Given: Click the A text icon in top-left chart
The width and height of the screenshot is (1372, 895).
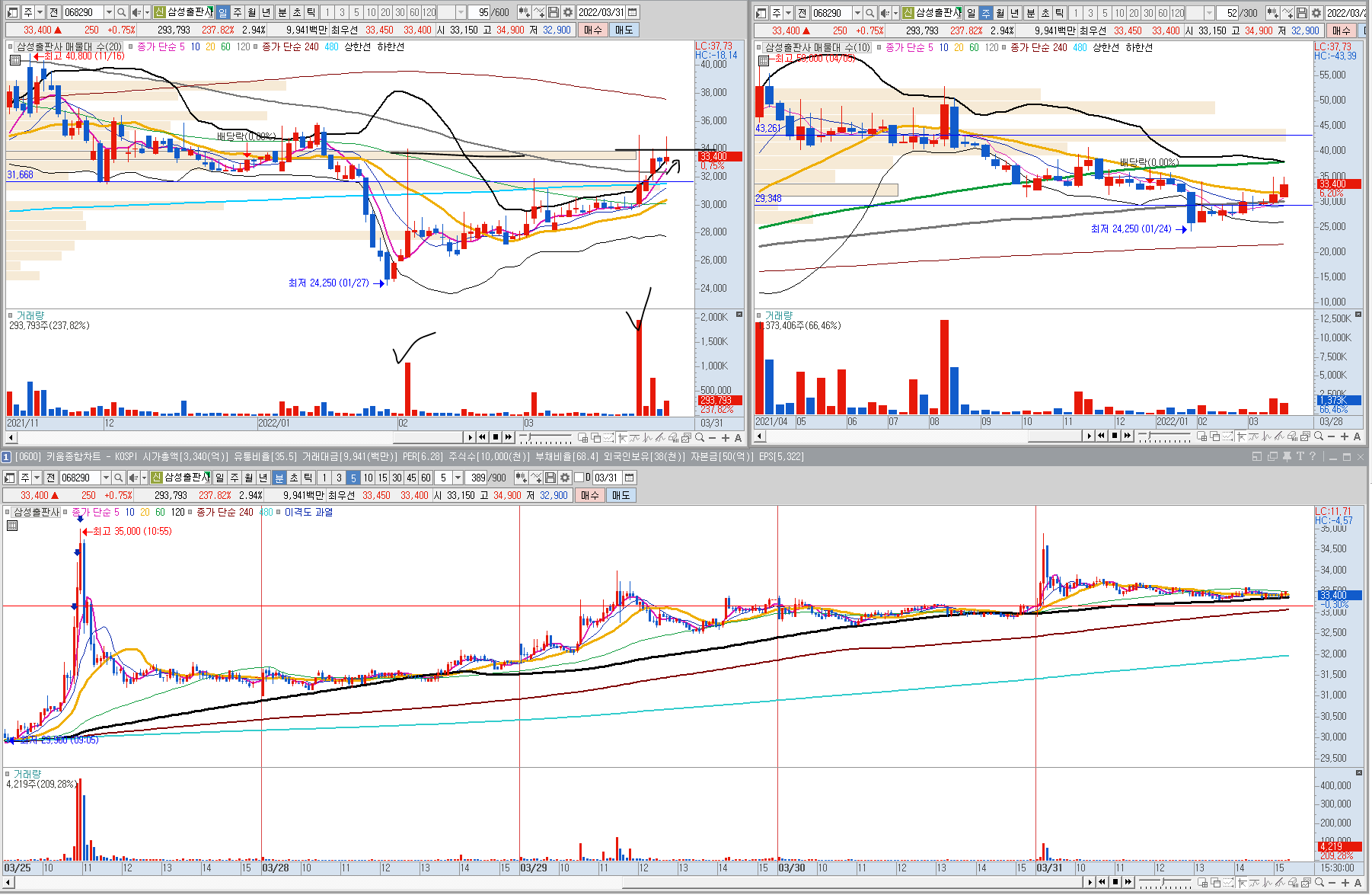Looking at the screenshot, I should 738,438.
